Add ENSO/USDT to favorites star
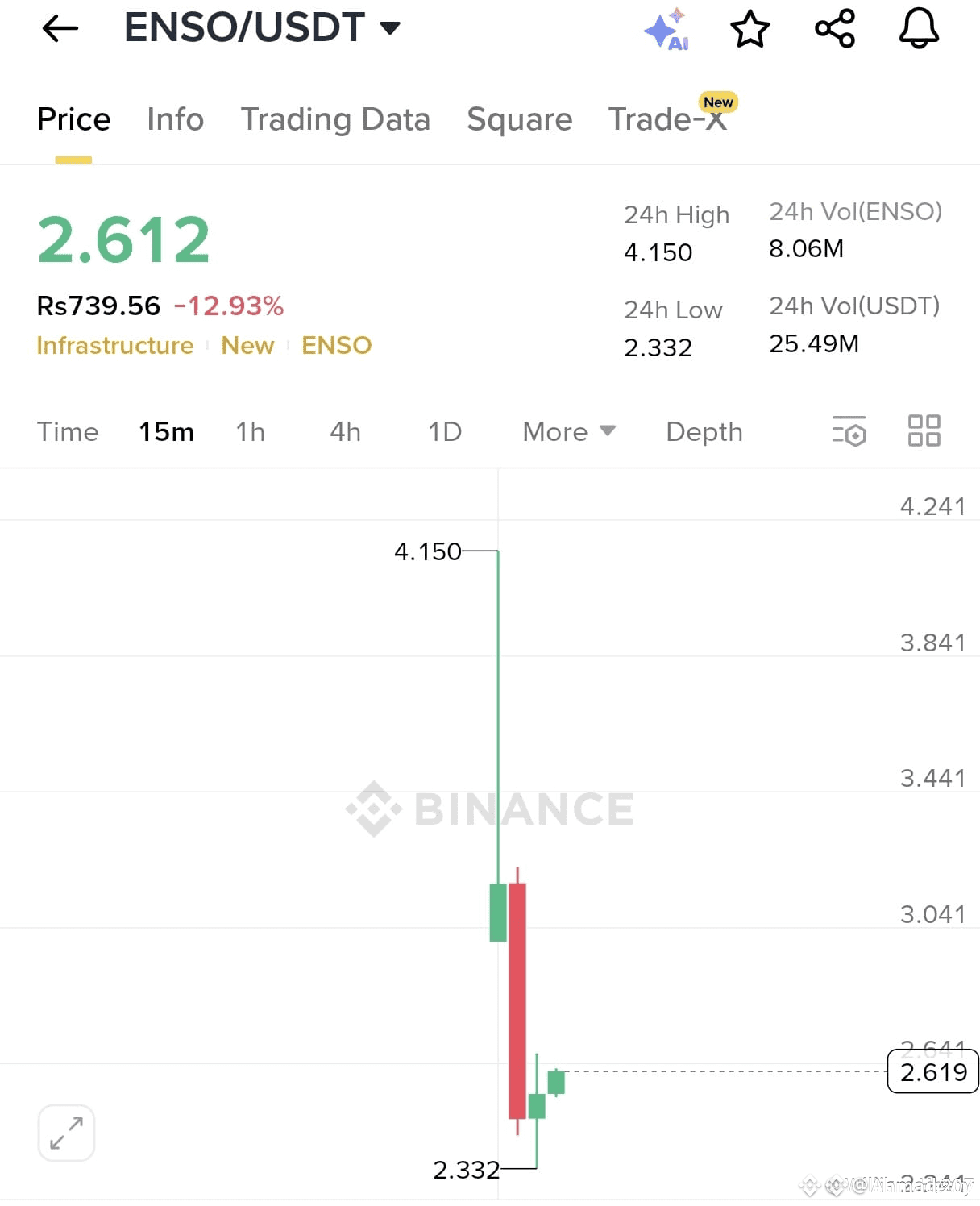The width and height of the screenshot is (980, 1206). click(x=750, y=29)
